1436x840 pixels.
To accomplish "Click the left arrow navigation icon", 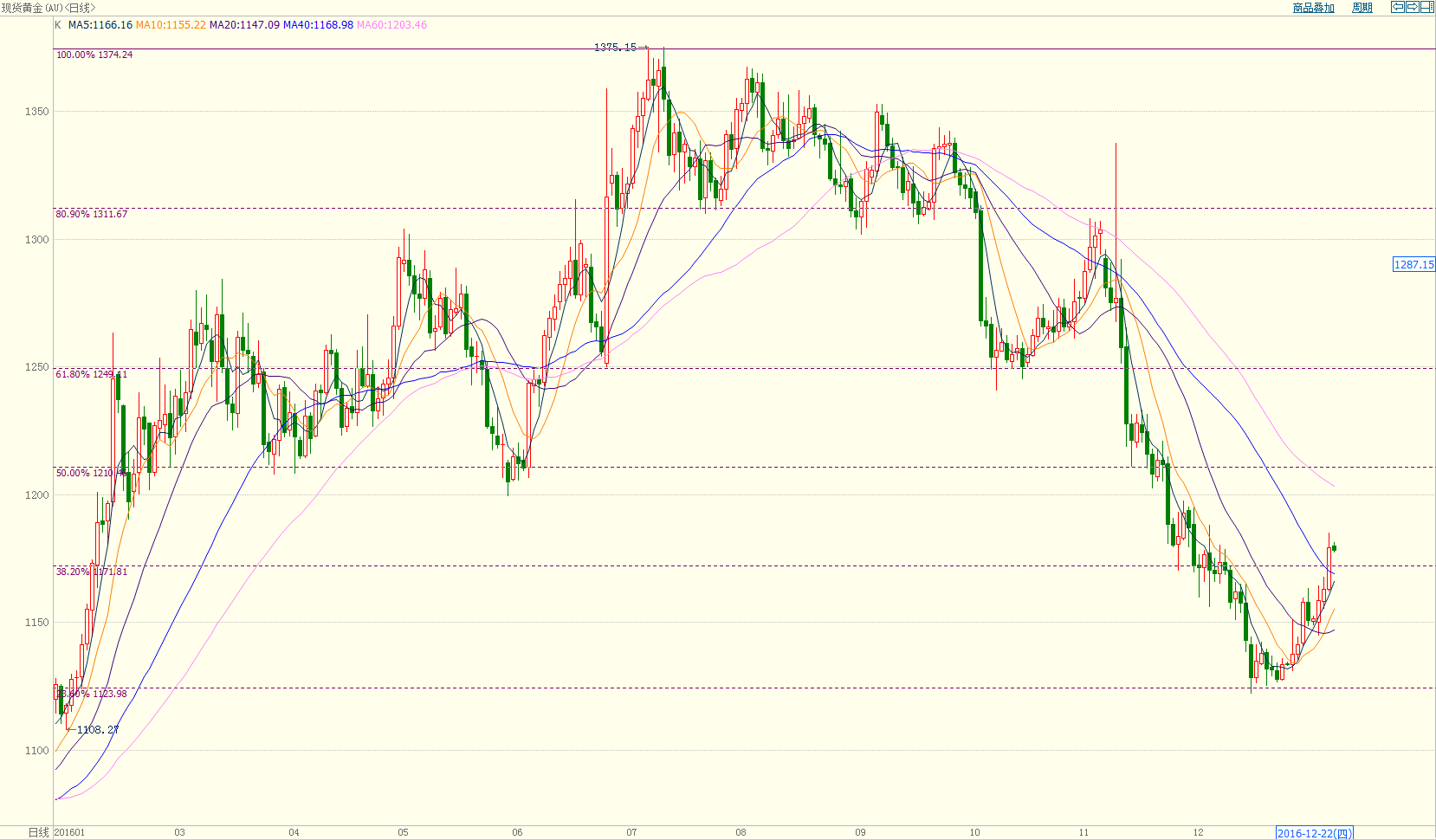I will [x=1398, y=7].
